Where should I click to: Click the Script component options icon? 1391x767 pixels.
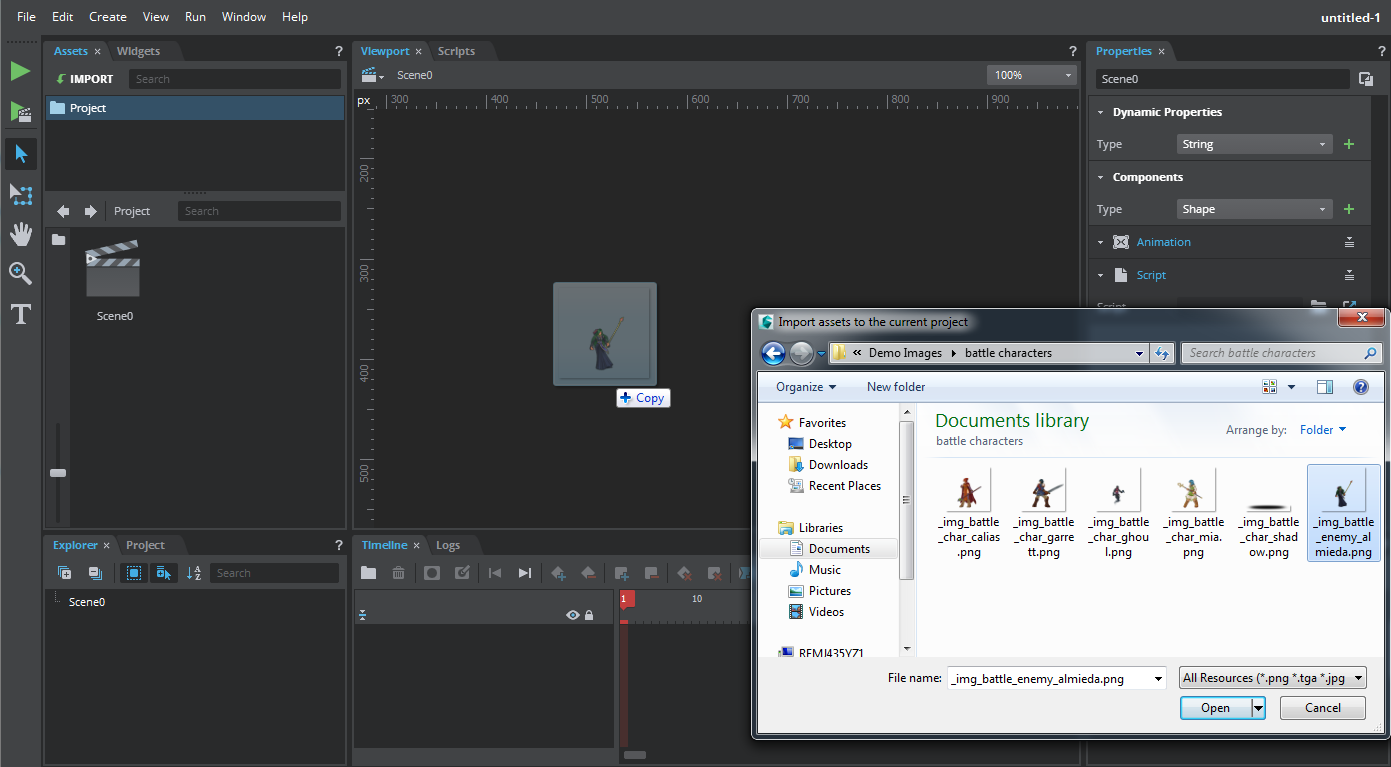[1349, 275]
